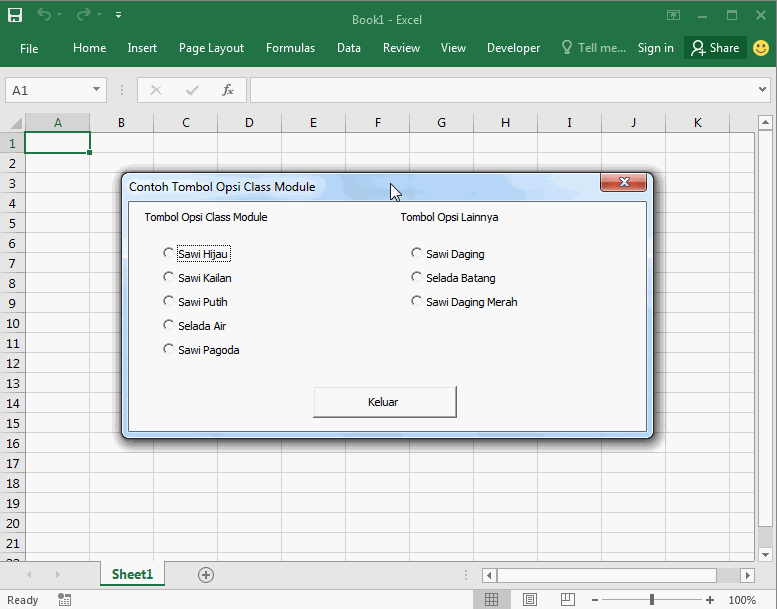Click the horizontal scrollbar thumb
Screen dimensions: 777x609
[607, 575]
